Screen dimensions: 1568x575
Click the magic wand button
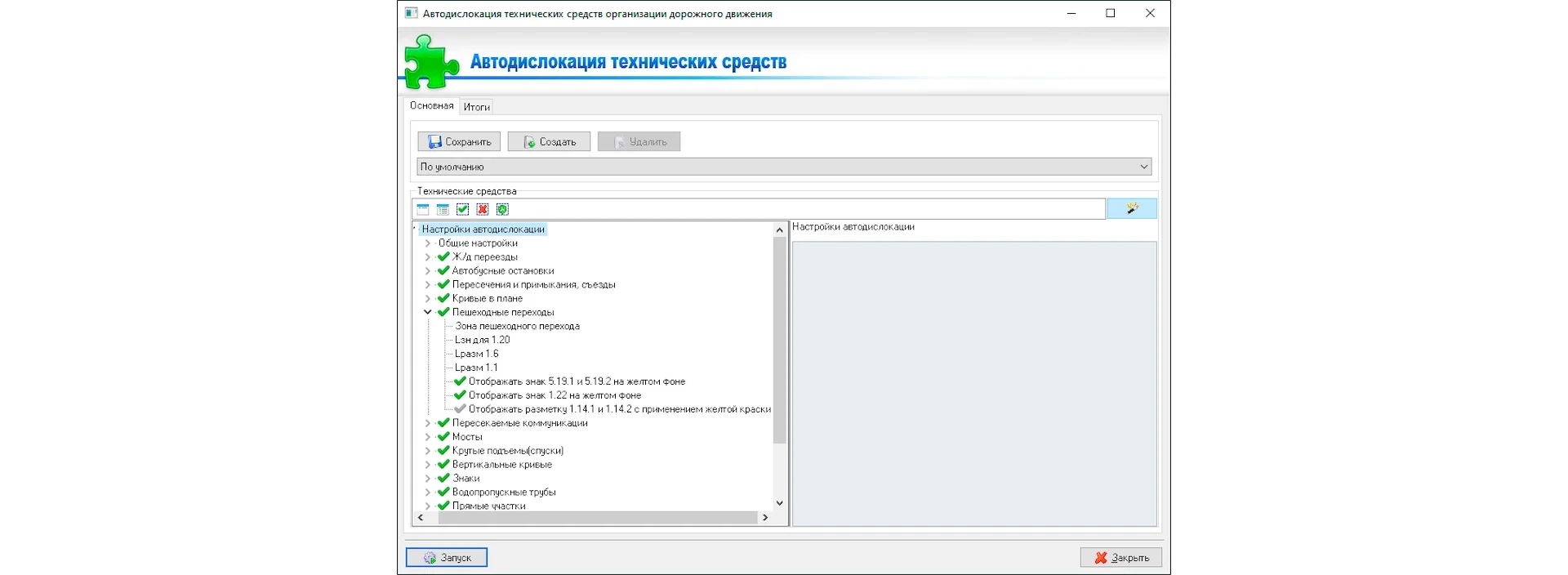[x=1131, y=209]
